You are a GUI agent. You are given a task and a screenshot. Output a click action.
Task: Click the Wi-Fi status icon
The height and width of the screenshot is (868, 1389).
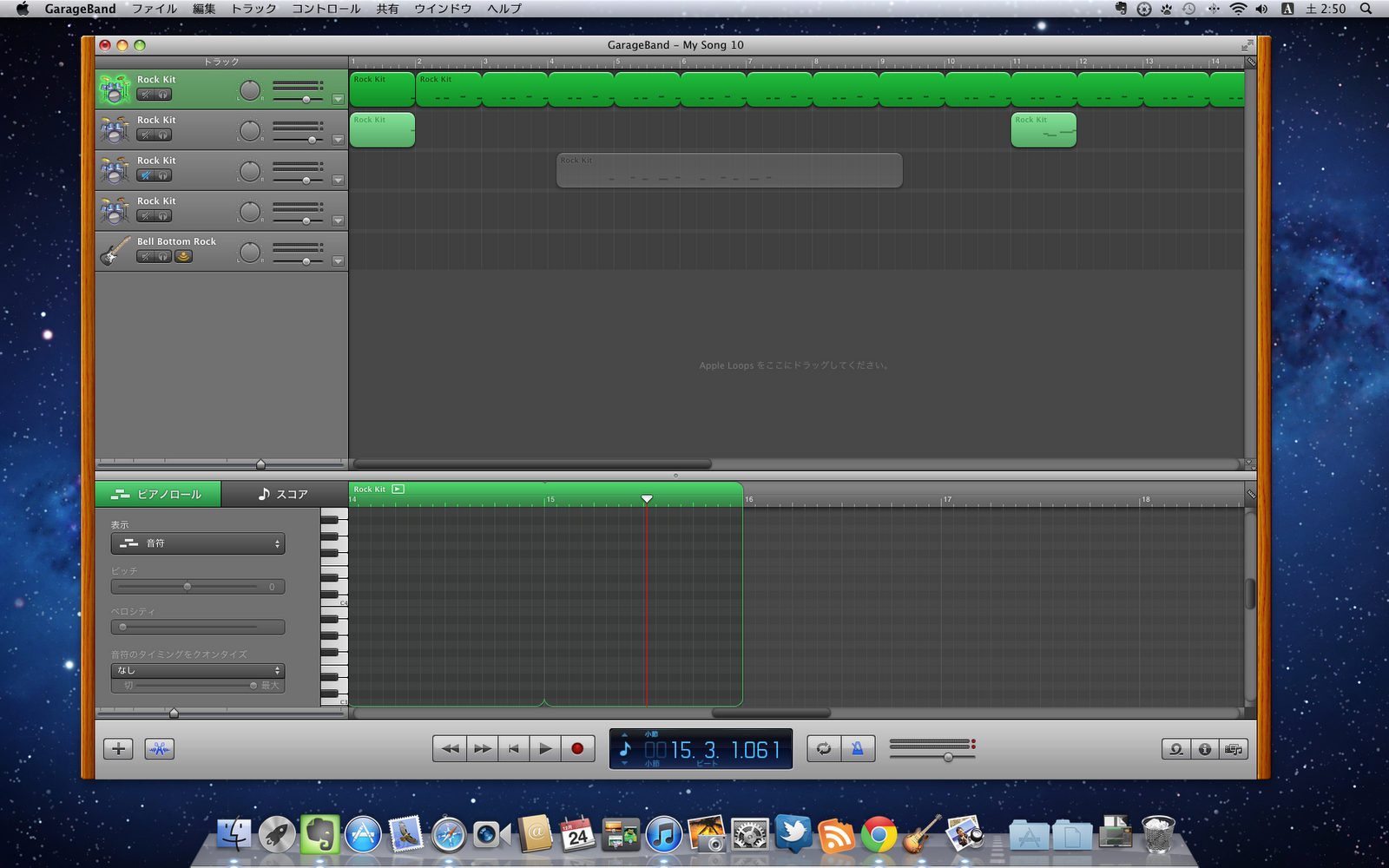1238,9
